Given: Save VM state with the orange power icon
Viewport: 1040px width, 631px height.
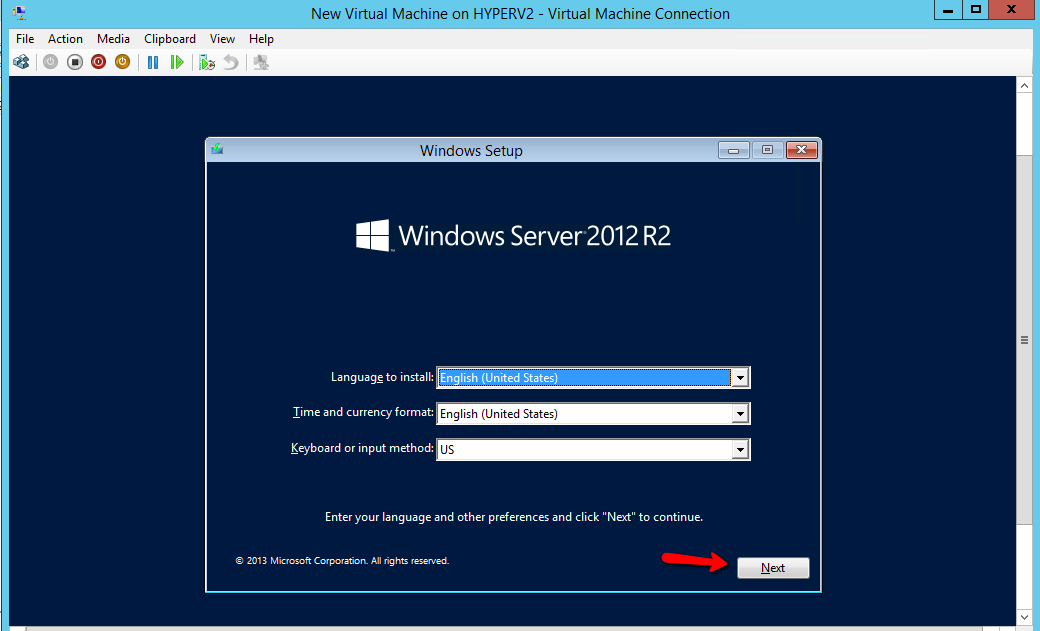Looking at the screenshot, I should [x=123, y=62].
